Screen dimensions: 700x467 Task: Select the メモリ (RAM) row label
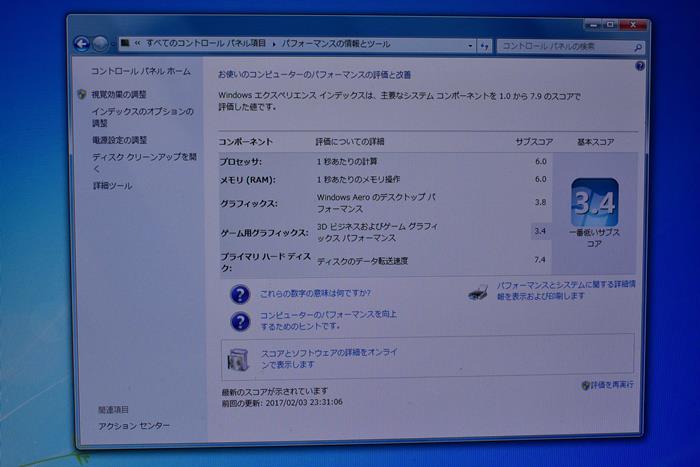[x=248, y=180]
